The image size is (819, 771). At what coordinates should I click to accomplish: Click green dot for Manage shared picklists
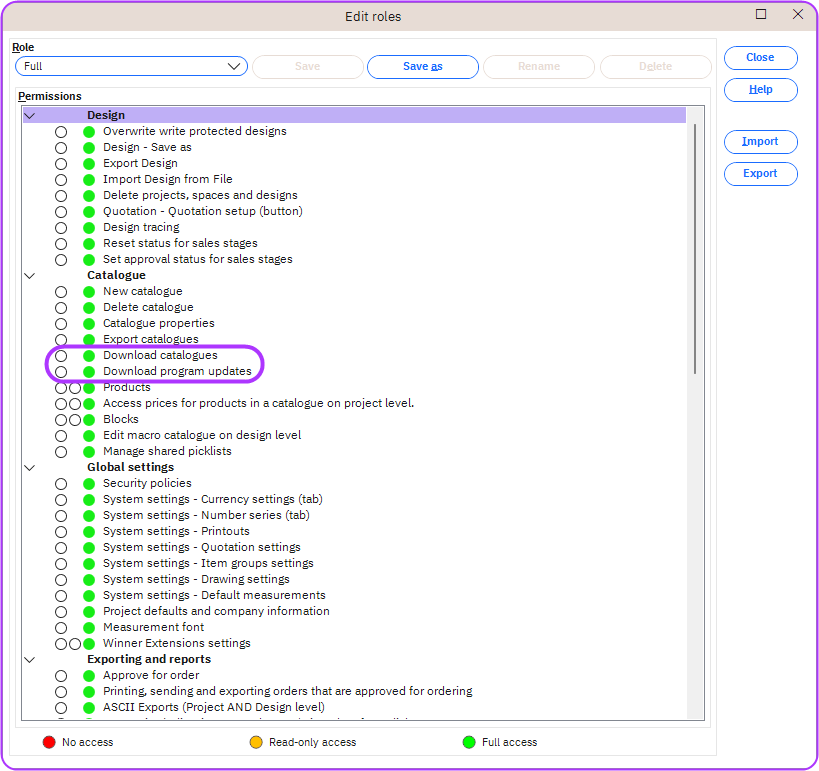pos(89,451)
